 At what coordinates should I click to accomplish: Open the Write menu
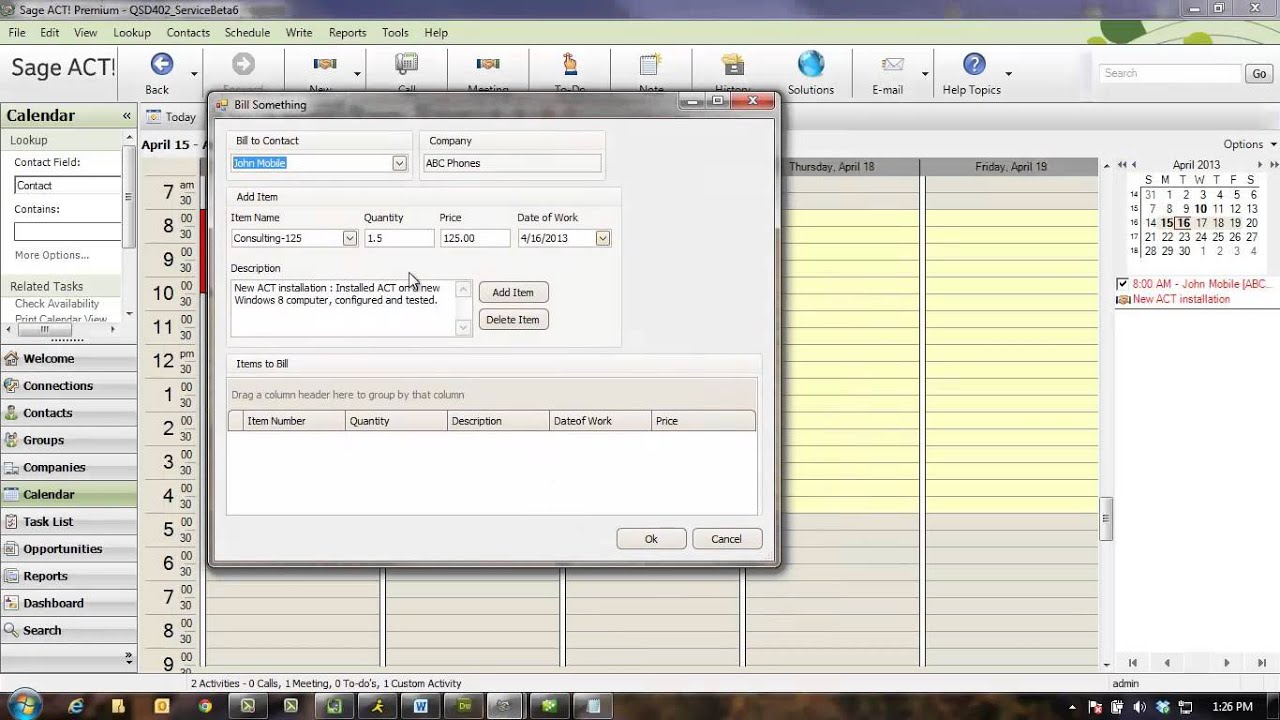tap(299, 32)
